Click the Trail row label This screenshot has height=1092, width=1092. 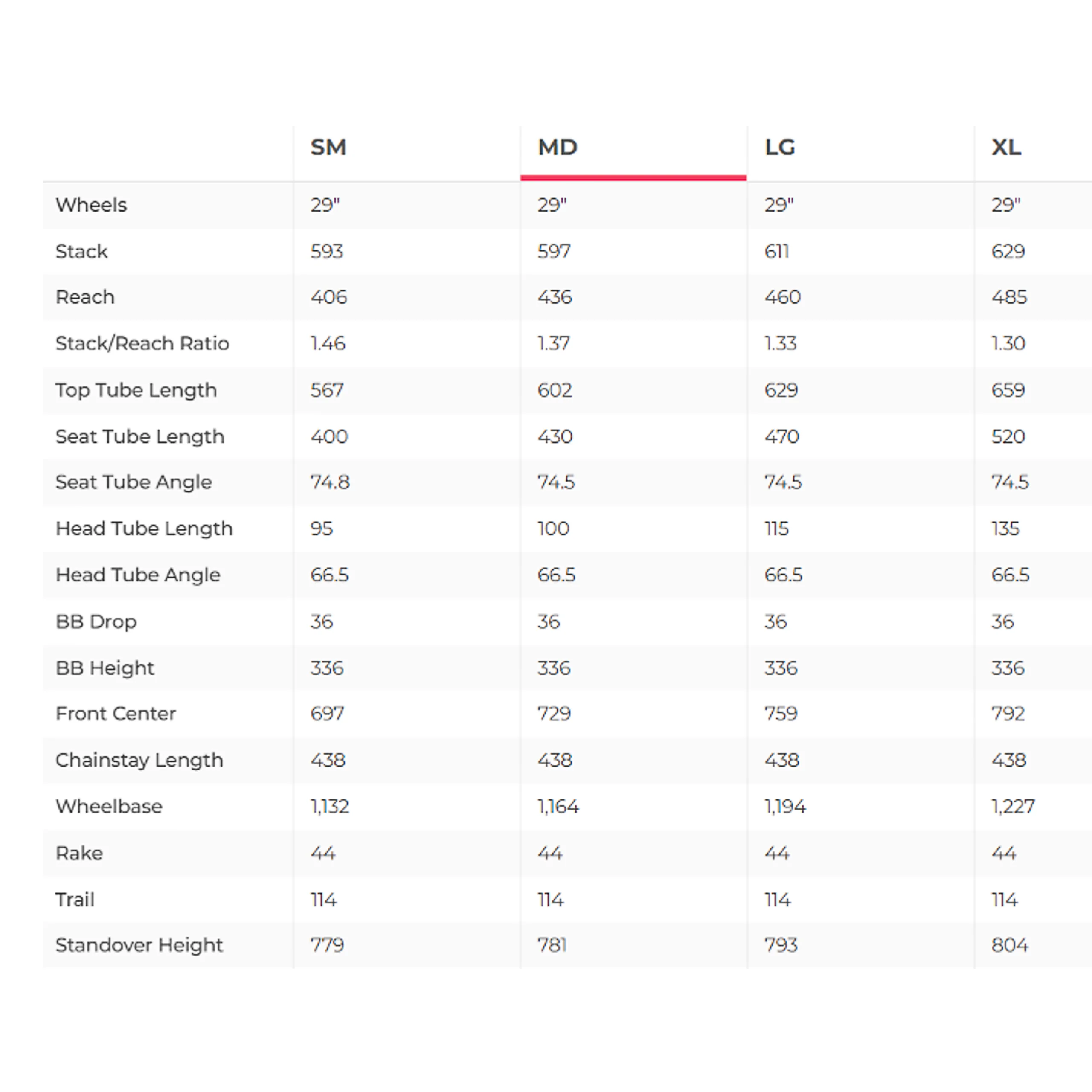click(x=75, y=899)
